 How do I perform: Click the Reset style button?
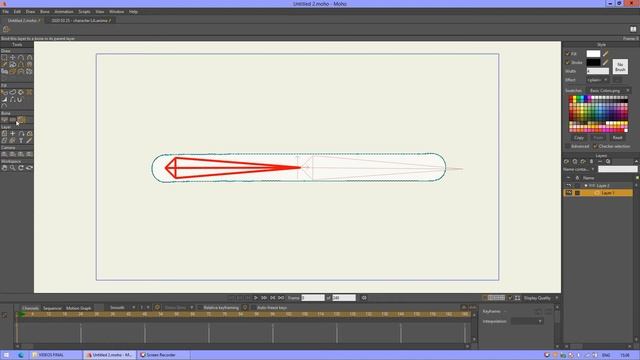click(x=617, y=138)
